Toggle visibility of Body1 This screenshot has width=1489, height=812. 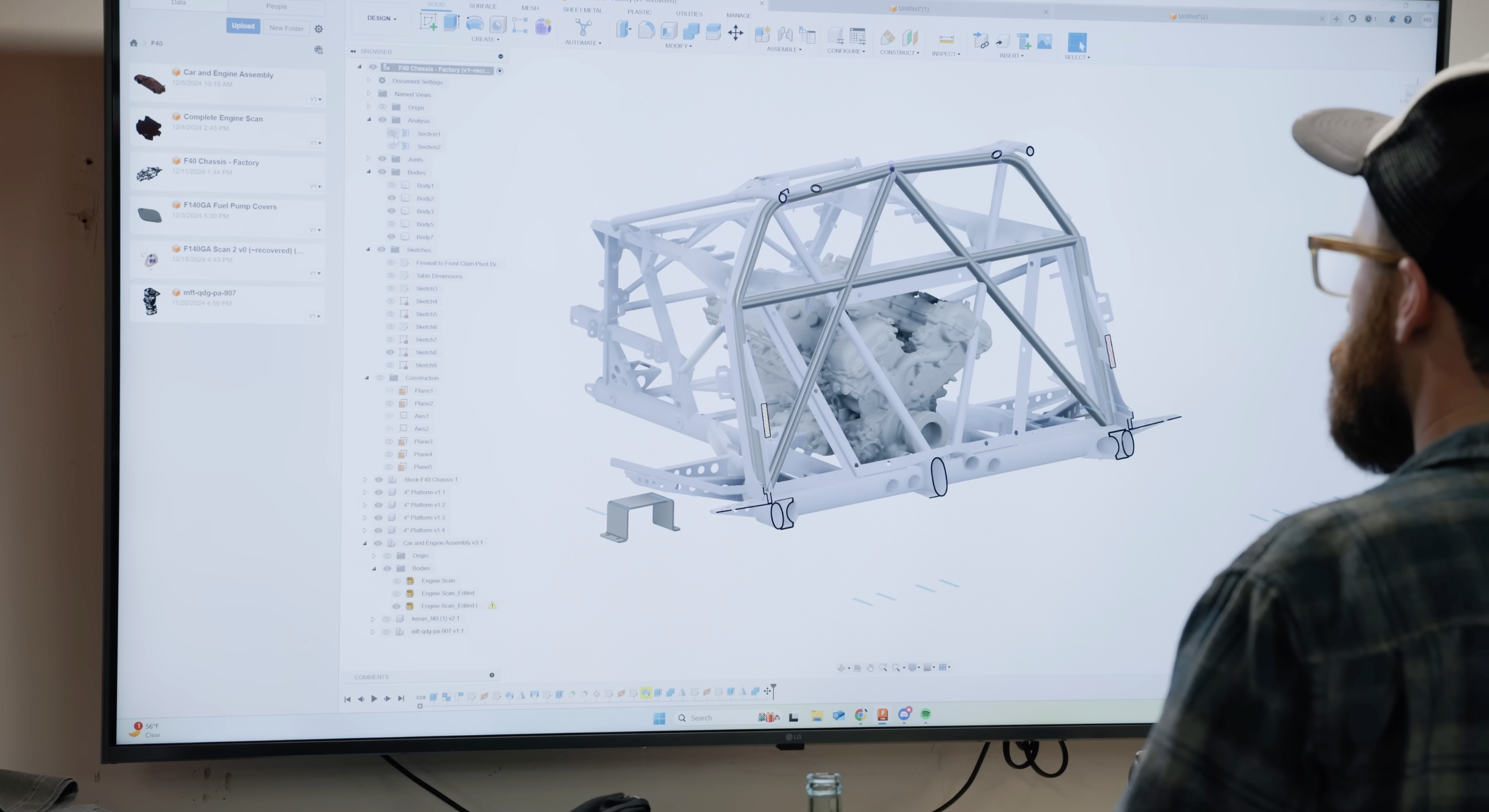392,185
